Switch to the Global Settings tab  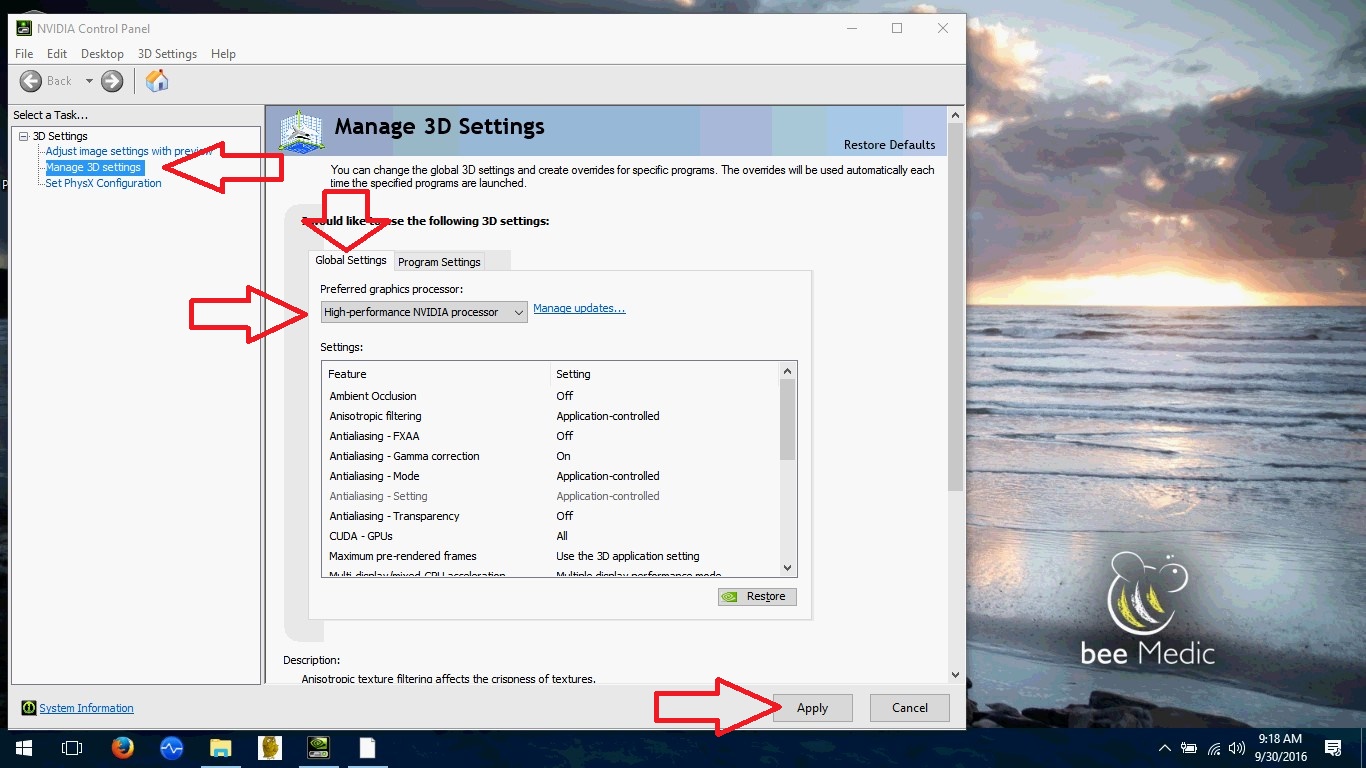click(x=351, y=260)
